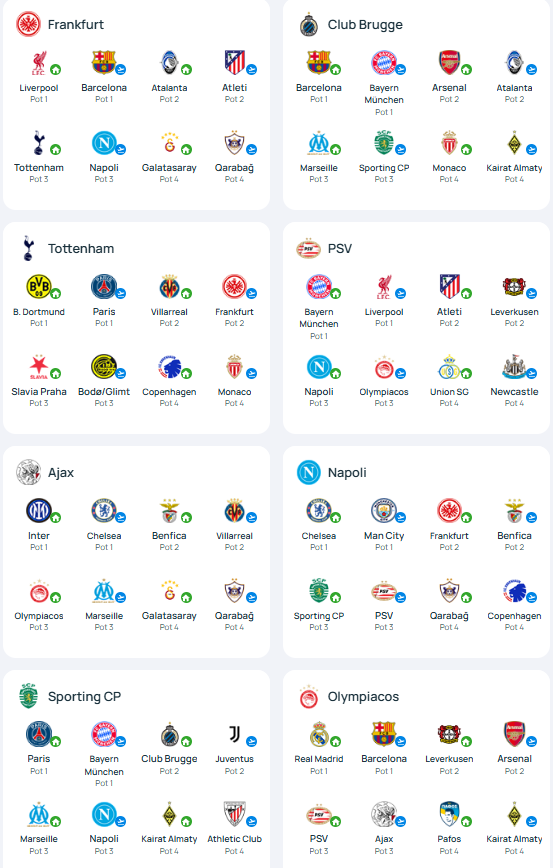Click Kairat Almaty logo in Club Brugge card
Viewport: 553px width, 868px height.
[514, 143]
